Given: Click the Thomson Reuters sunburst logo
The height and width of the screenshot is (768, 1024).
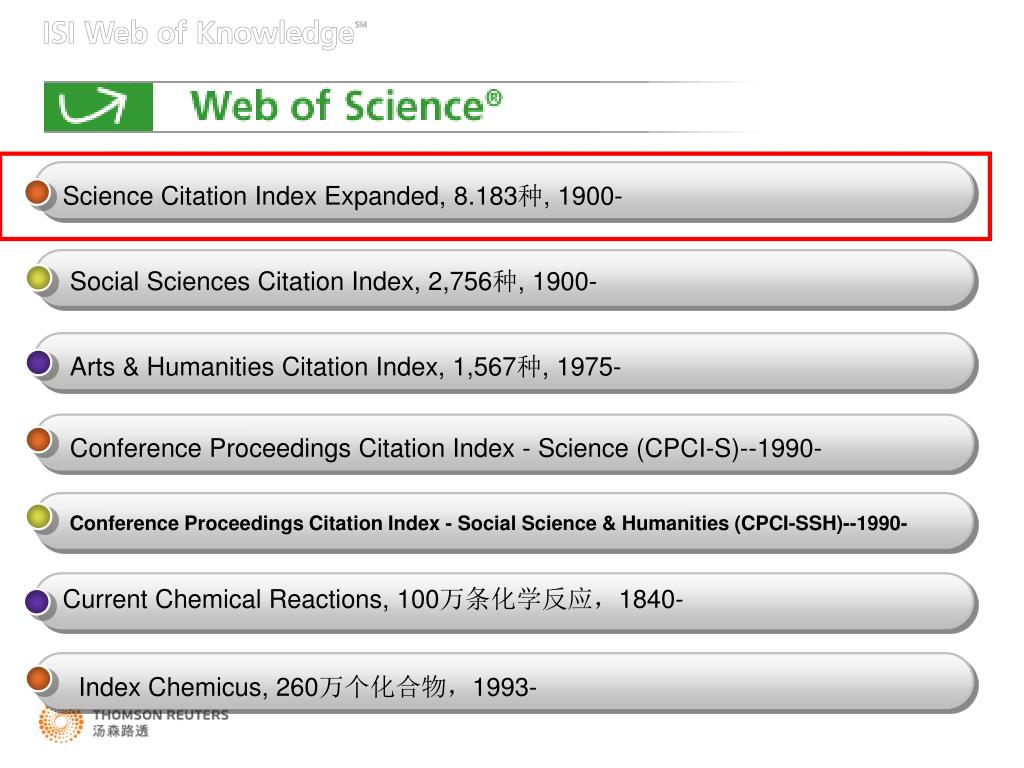Looking at the screenshot, I should [61, 724].
